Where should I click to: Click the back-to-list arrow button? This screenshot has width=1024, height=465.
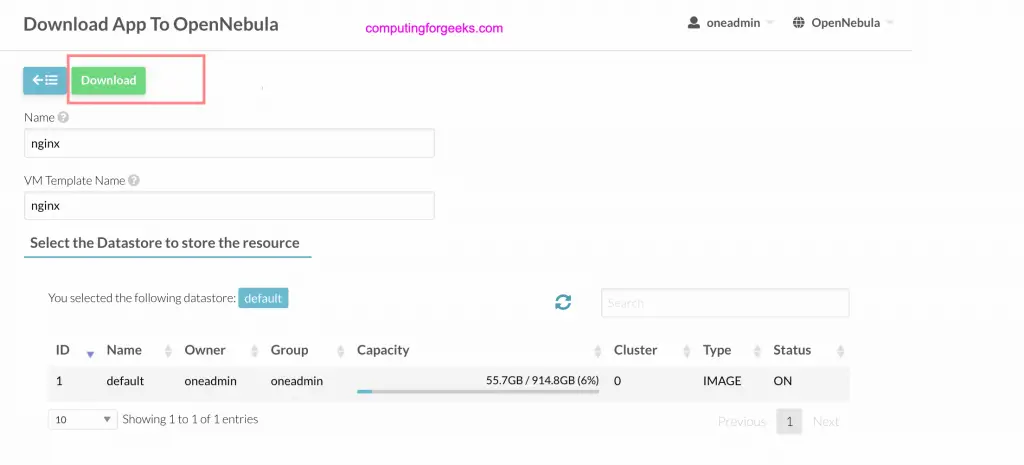coord(45,80)
